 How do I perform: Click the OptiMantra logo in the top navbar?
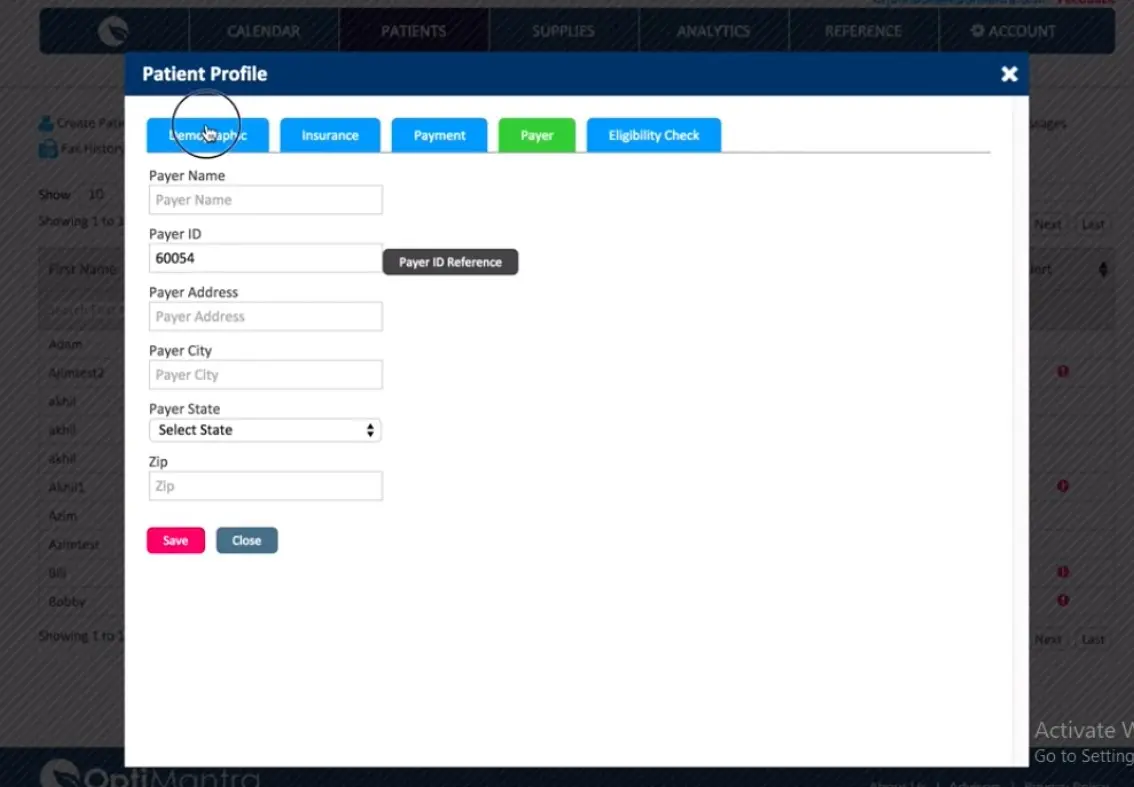click(x=113, y=30)
